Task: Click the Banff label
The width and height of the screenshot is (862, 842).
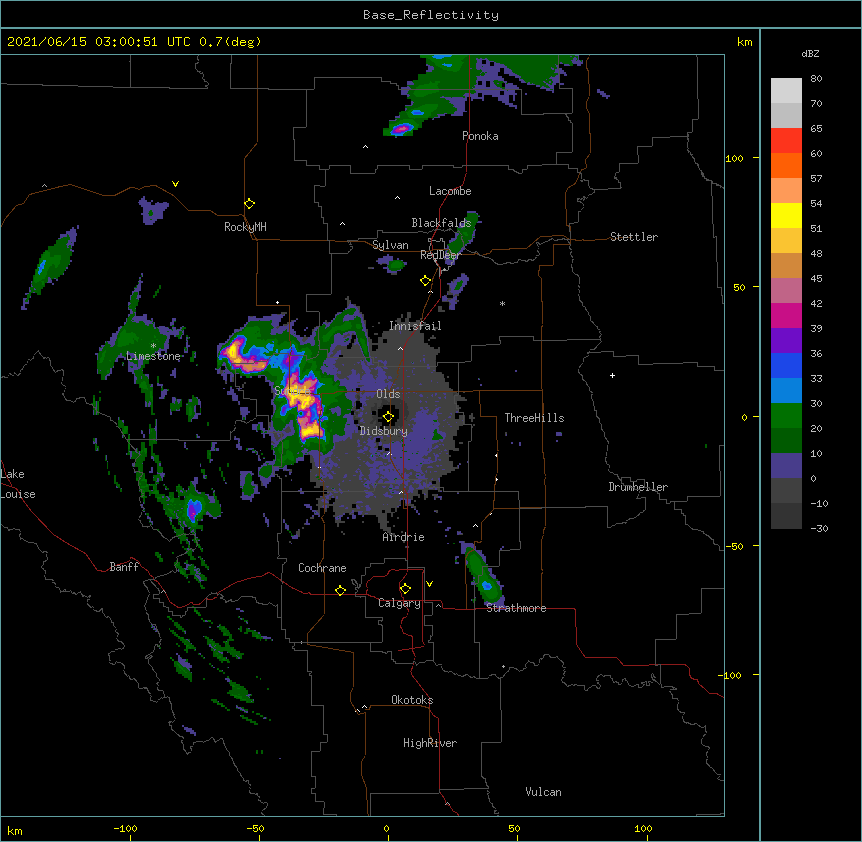Action: (x=124, y=567)
